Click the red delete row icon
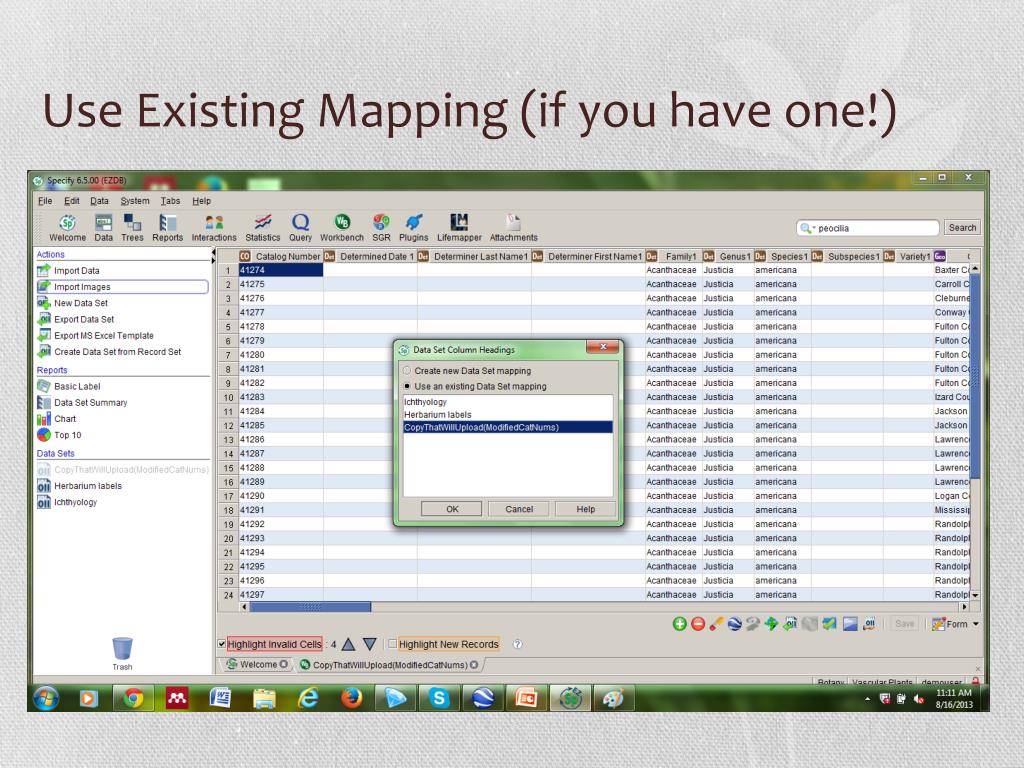The height and width of the screenshot is (768, 1024). [698, 624]
